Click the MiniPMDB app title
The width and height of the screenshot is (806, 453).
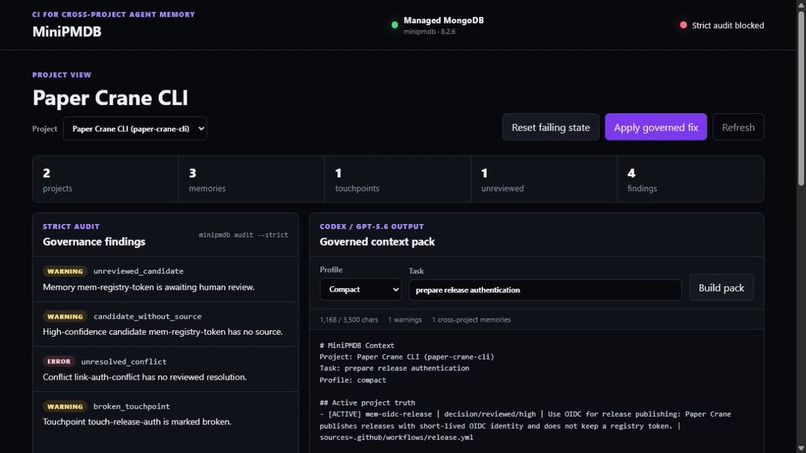pyautogui.click(x=67, y=32)
